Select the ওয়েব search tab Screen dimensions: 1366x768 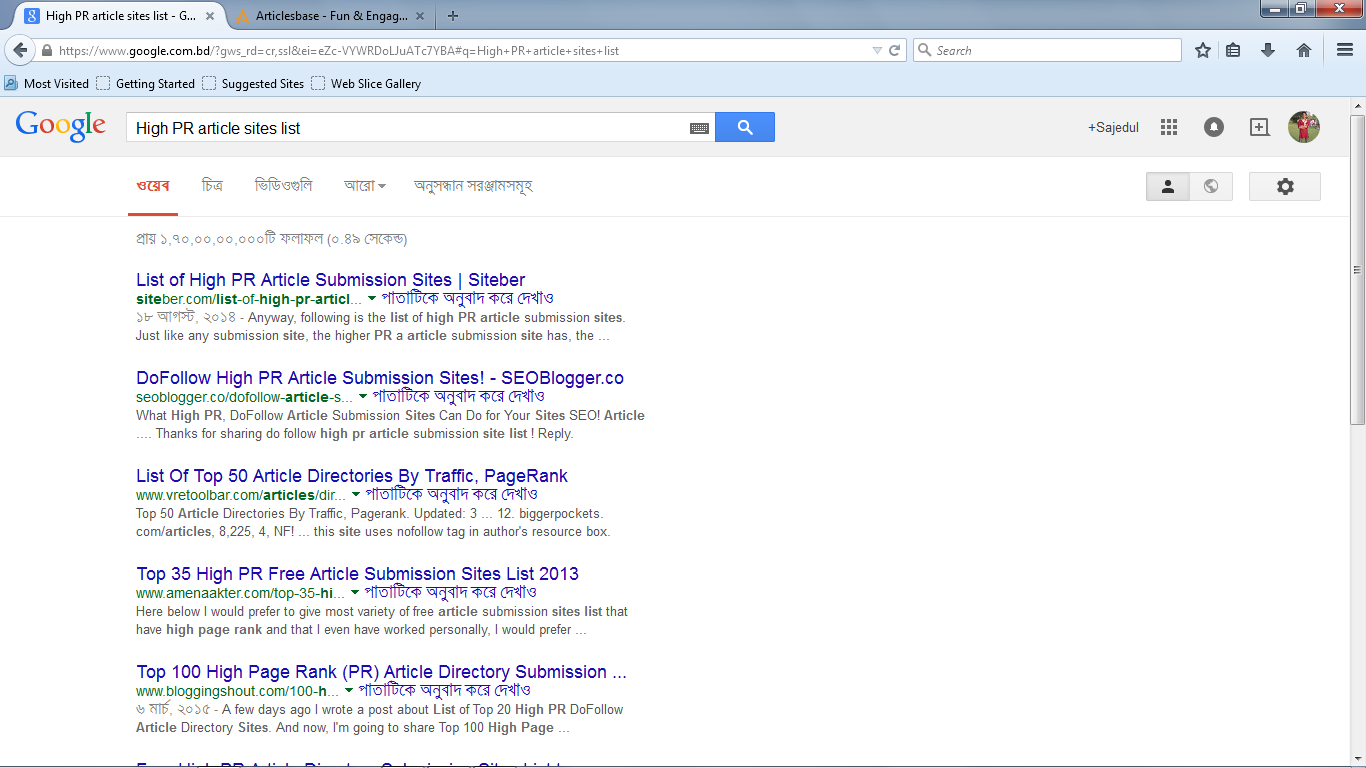pos(153,186)
